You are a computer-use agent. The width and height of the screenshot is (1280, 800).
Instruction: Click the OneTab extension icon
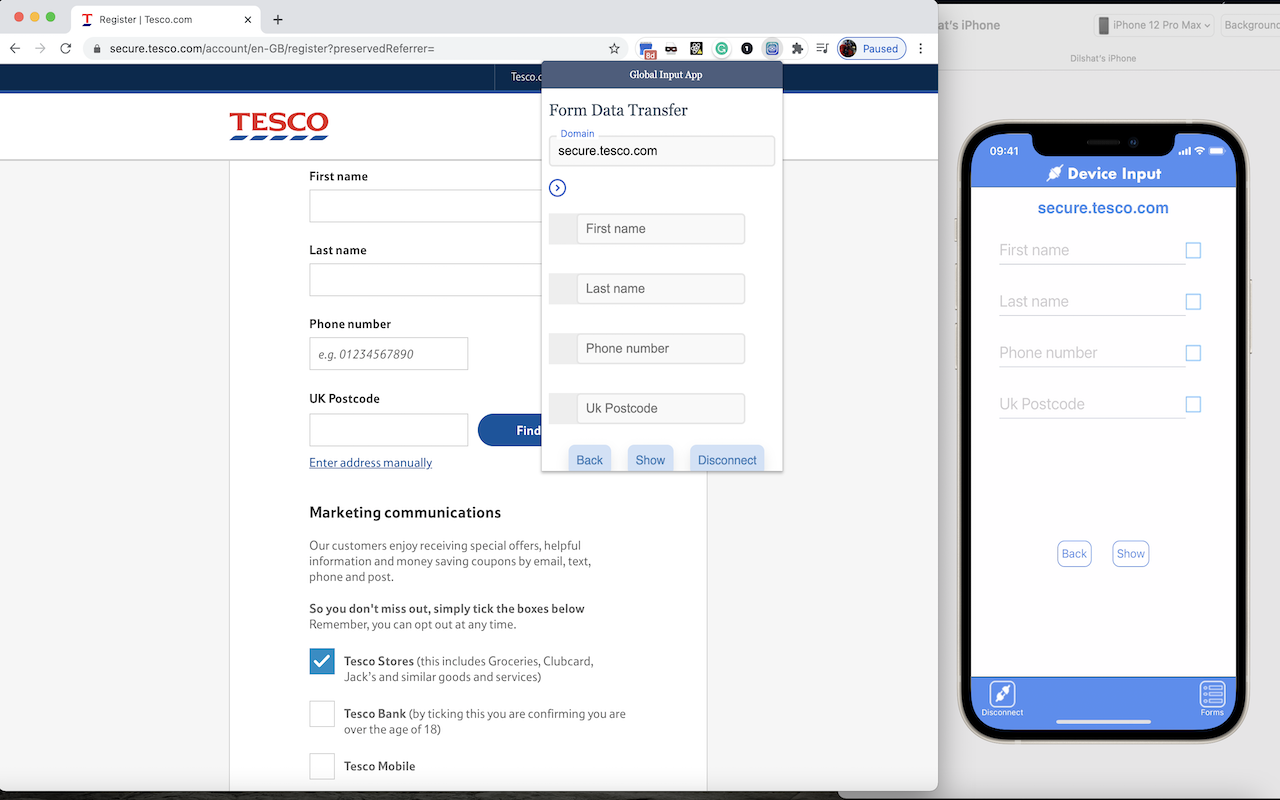(x=746, y=48)
